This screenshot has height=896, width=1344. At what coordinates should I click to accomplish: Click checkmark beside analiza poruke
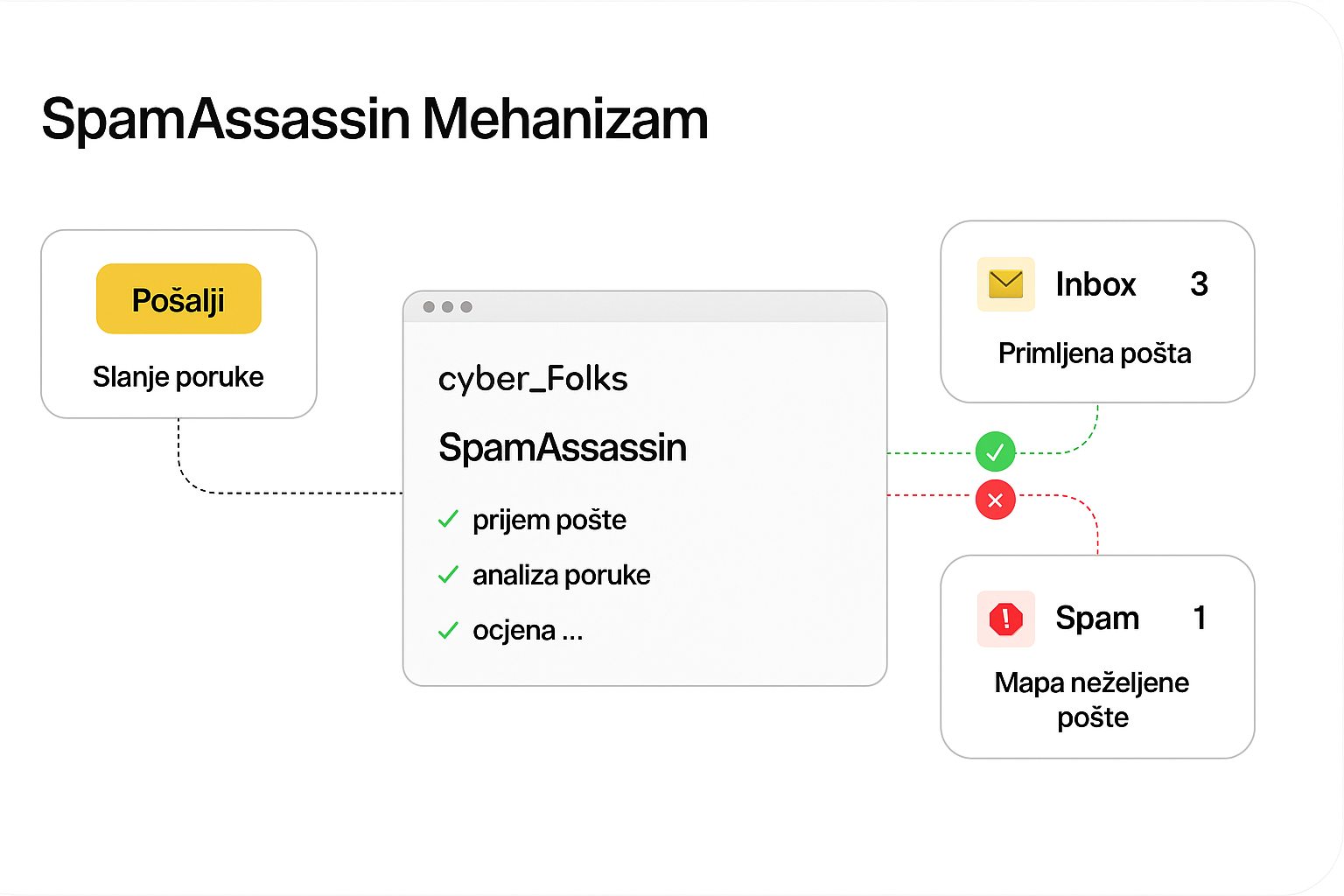point(448,575)
